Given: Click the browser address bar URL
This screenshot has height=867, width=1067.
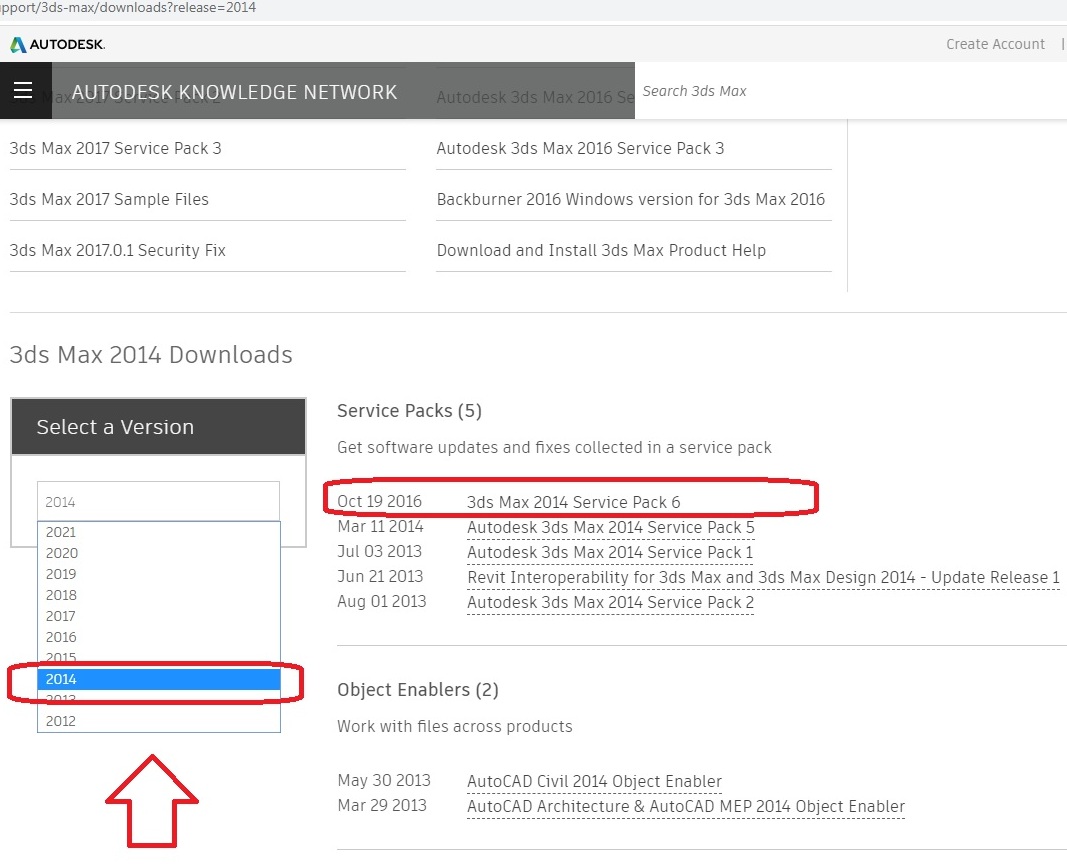Looking at the screenshot, I should pos(128,7).
